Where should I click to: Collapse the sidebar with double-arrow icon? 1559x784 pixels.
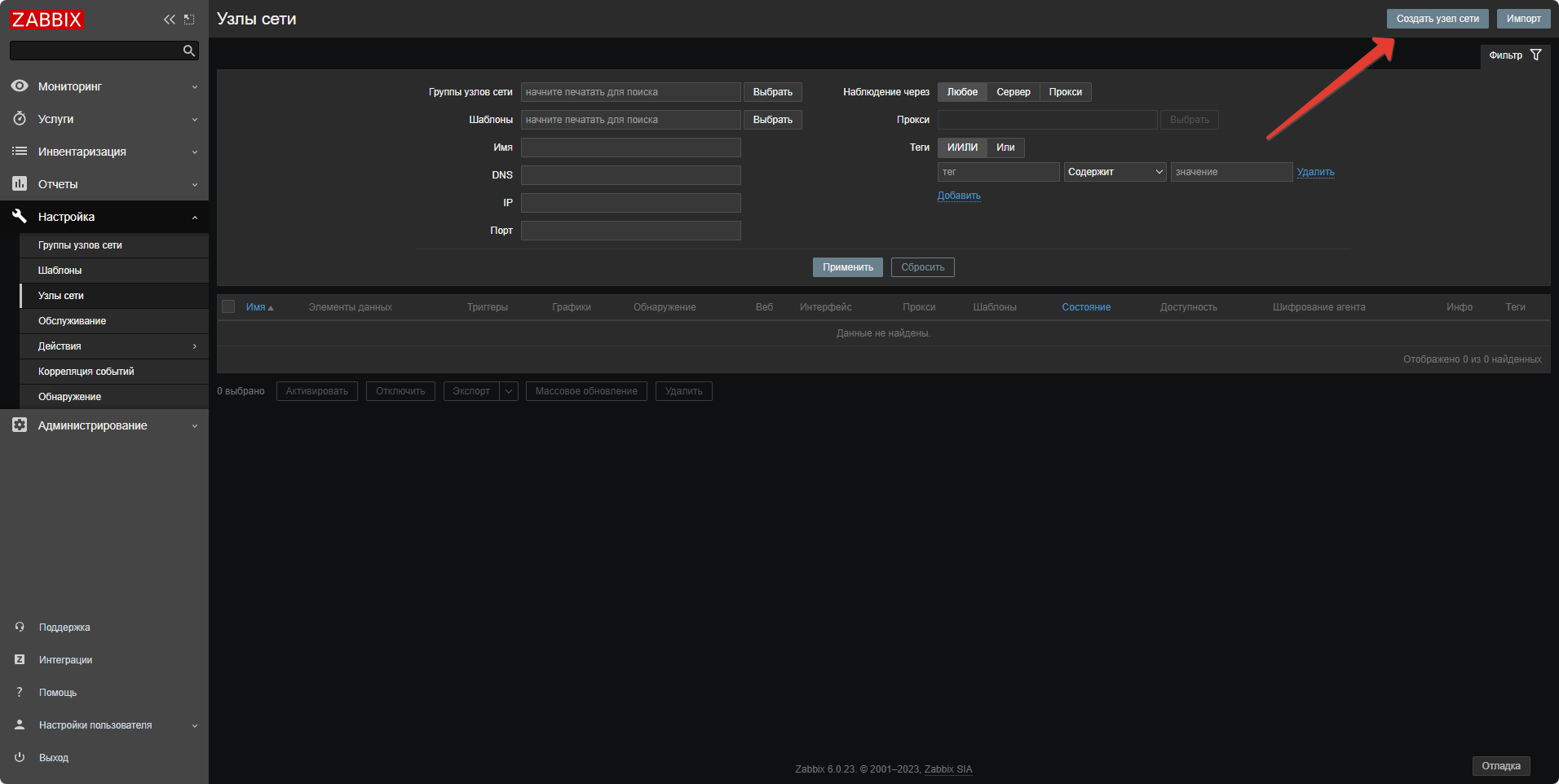pyautogui.click(x=169, y=20)
